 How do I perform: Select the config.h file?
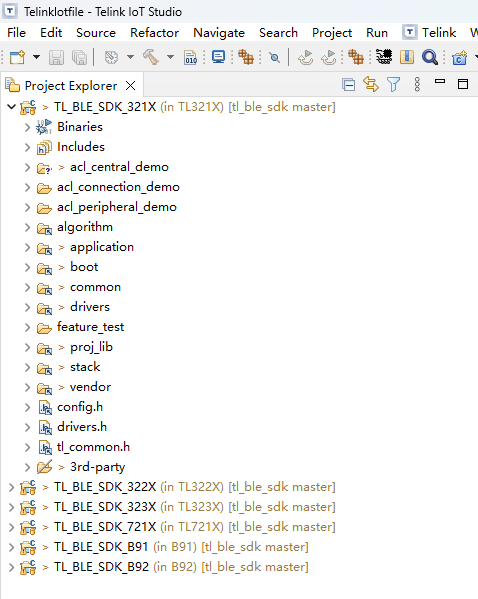tap(80, 407)
